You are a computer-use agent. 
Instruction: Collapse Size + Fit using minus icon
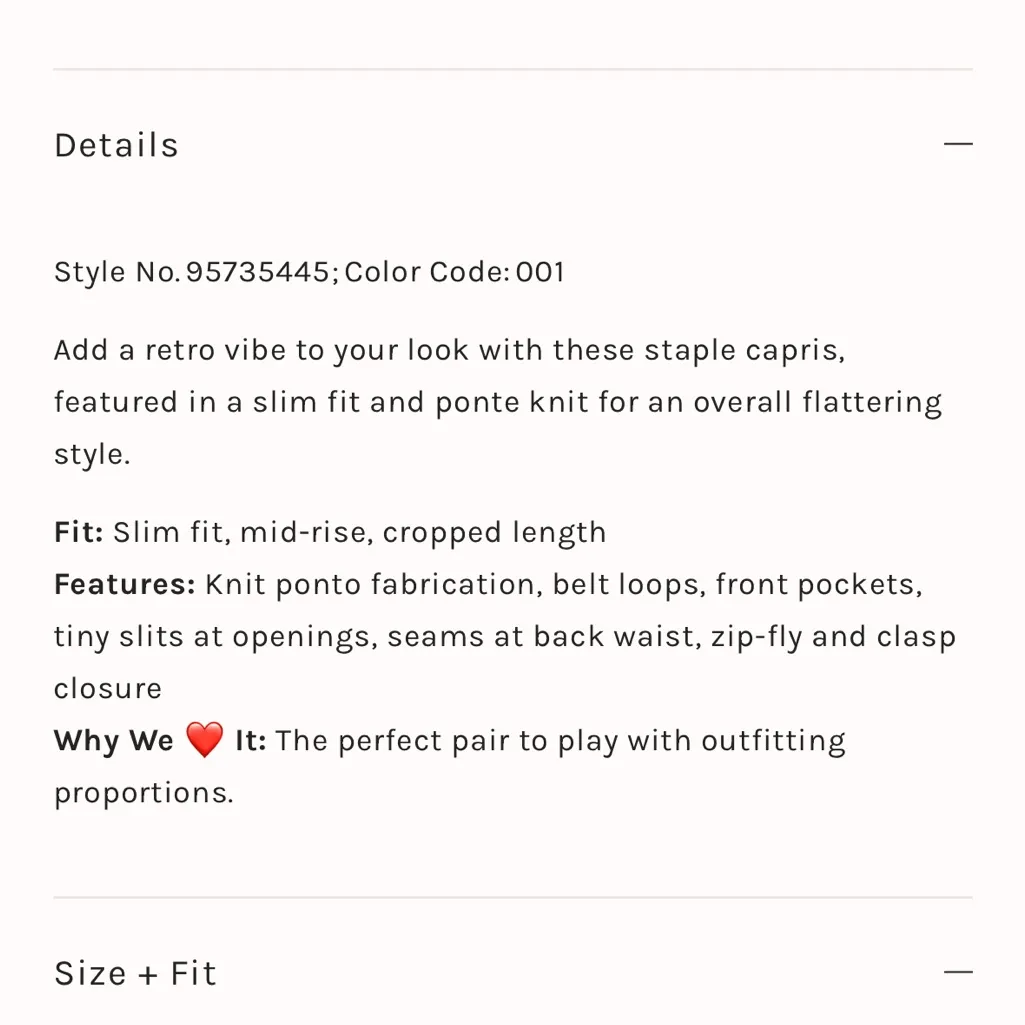[957, 972]
